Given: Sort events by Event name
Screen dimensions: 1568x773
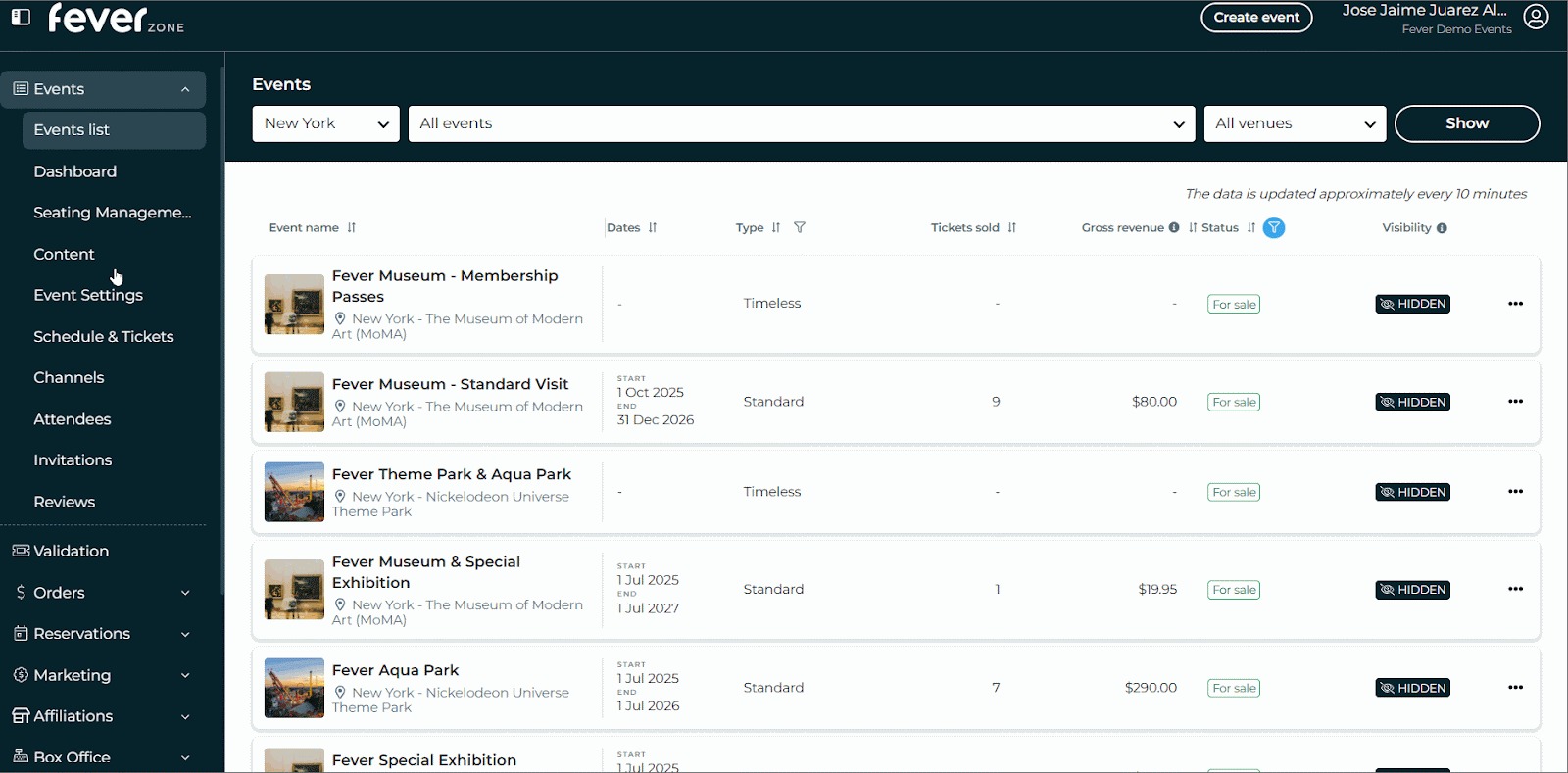Looking at the screenshot, I should point(352,227).
